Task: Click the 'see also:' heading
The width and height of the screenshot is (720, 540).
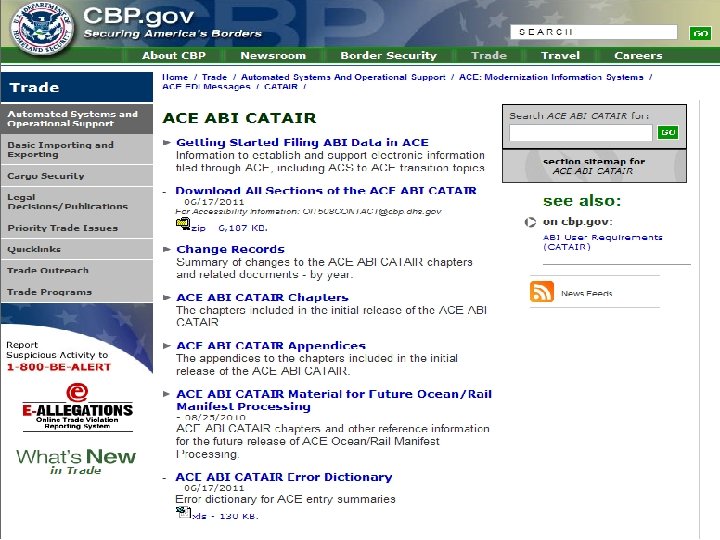Action: point(582,201)
